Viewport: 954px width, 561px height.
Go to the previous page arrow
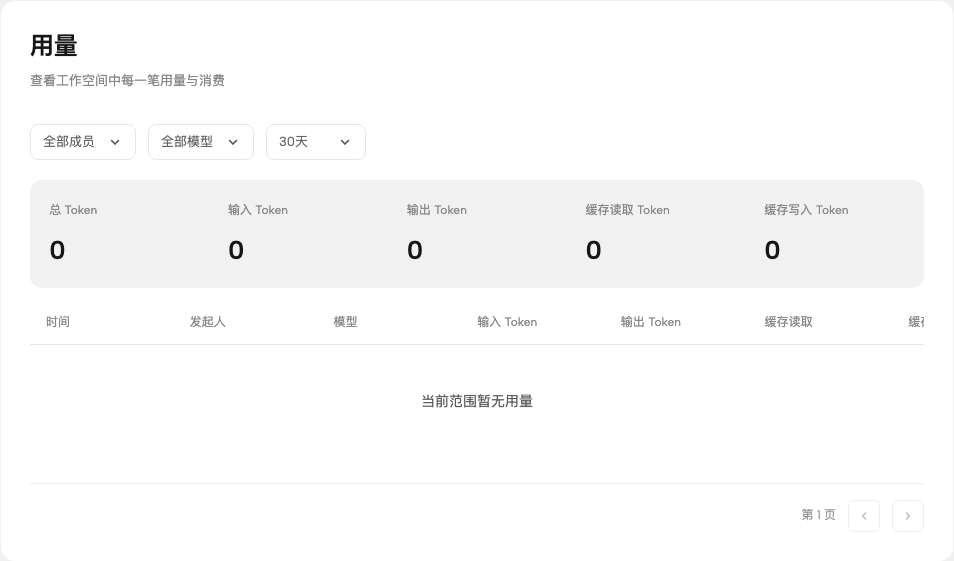point(864,516)
